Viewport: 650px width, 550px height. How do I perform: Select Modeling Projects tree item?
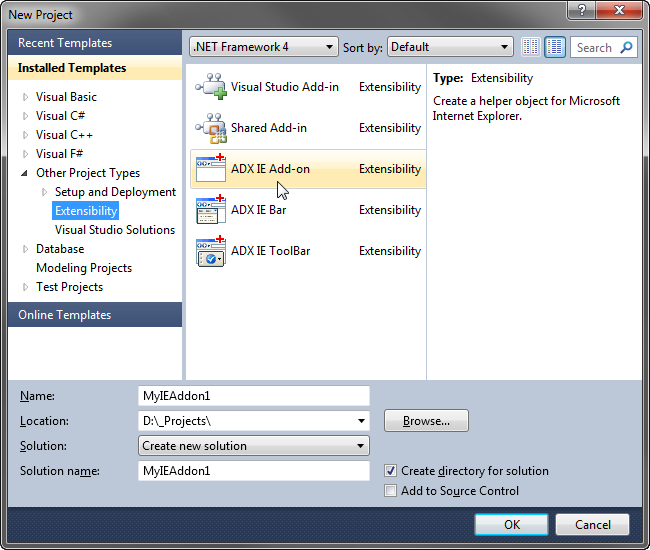[x=84, y=268]
